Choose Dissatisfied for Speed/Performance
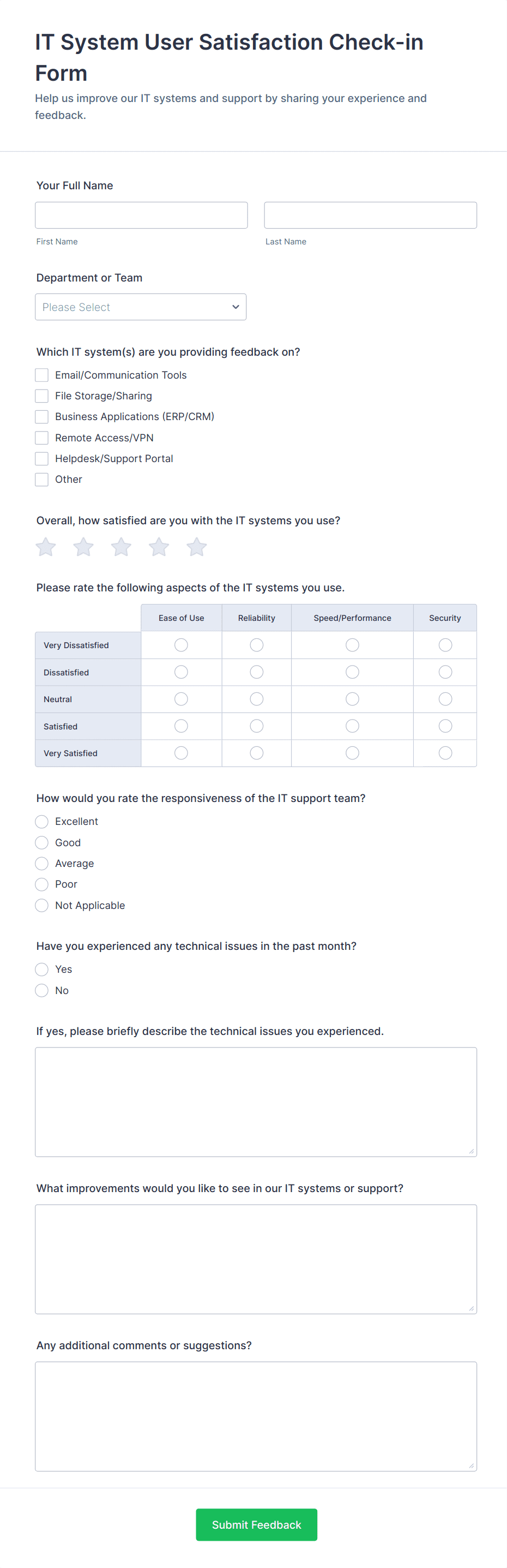507x1568 pixels. pos(352,672)
